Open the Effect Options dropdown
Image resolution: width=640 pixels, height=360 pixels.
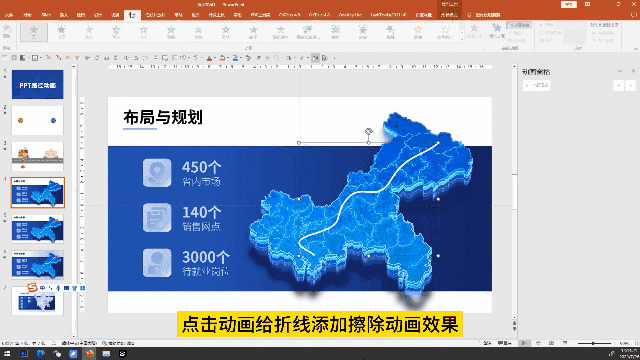pos(474,31)
